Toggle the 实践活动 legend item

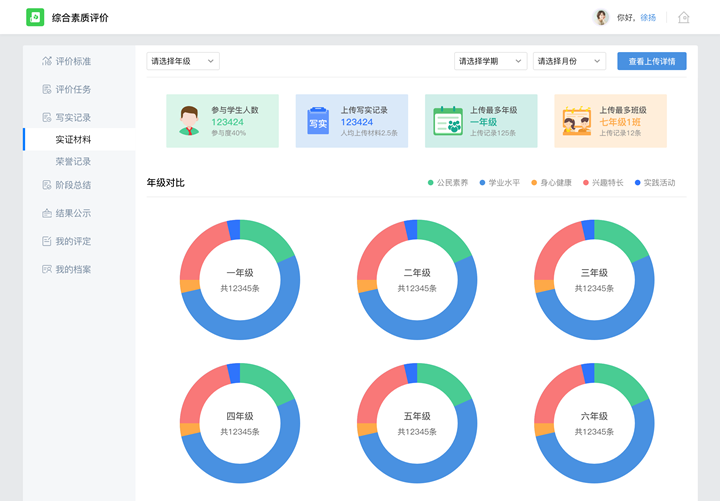[x=655, y=183]
